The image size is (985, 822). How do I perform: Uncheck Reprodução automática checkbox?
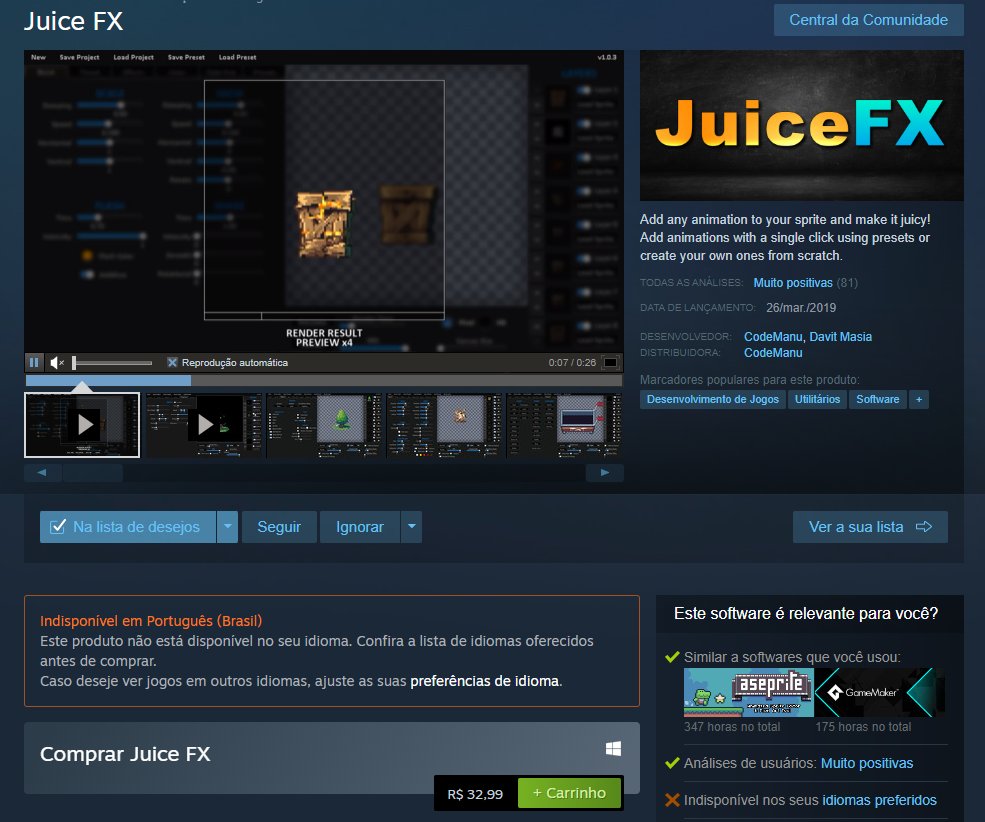(172, 362)
